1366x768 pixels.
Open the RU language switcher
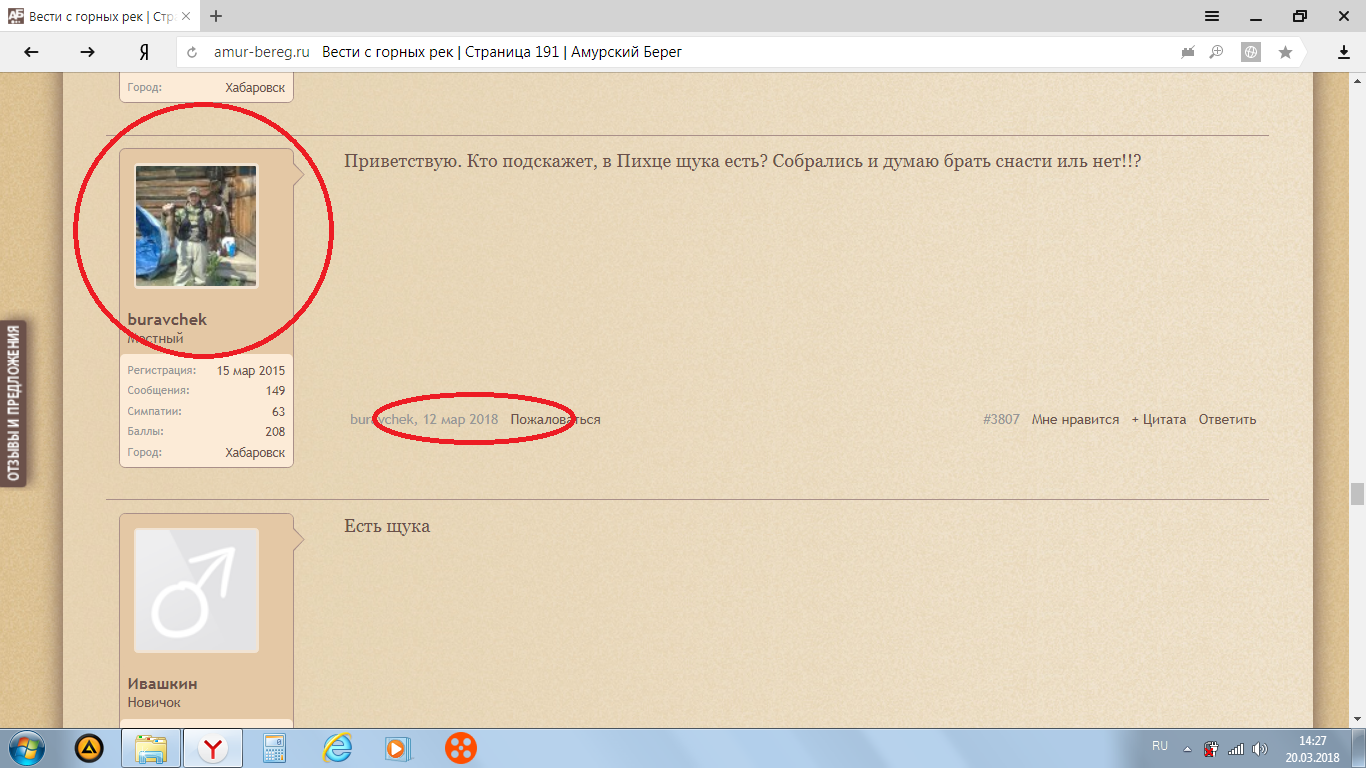pyautogui.click(x=1160, y=746)
